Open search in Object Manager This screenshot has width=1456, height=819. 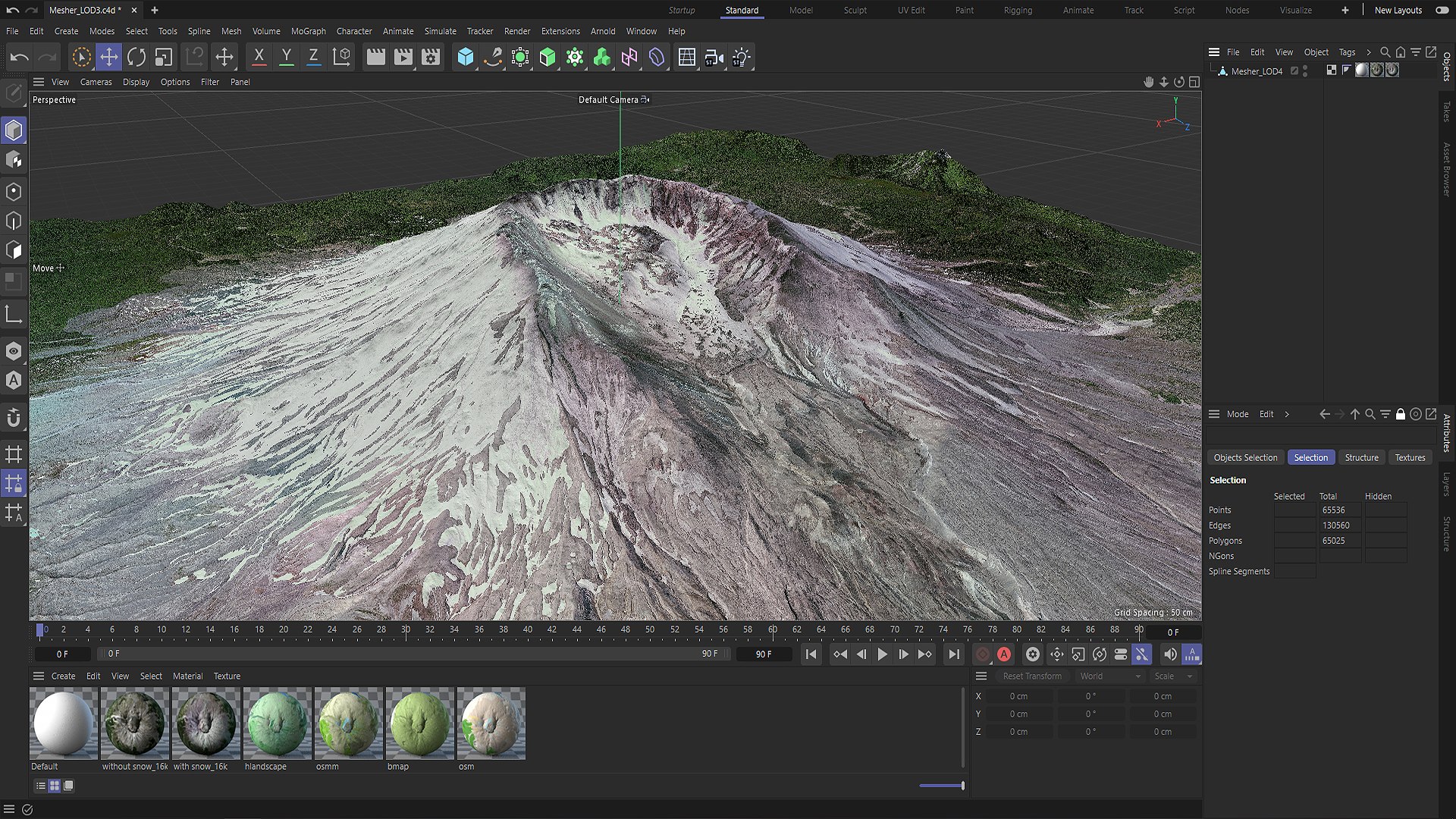pos(1385,52)
